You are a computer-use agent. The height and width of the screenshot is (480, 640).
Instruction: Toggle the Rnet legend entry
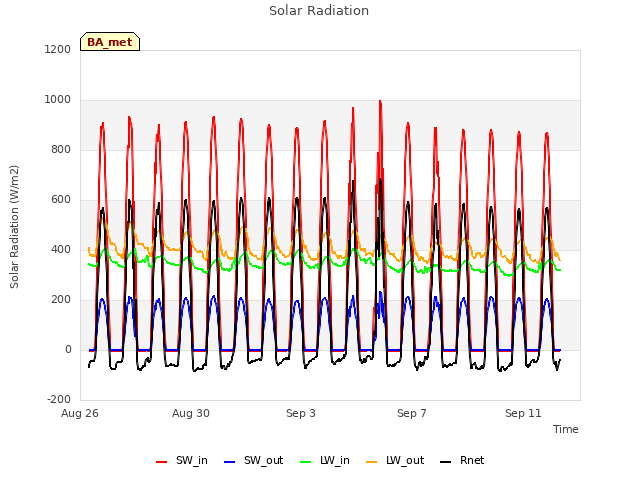click(462, 461)
